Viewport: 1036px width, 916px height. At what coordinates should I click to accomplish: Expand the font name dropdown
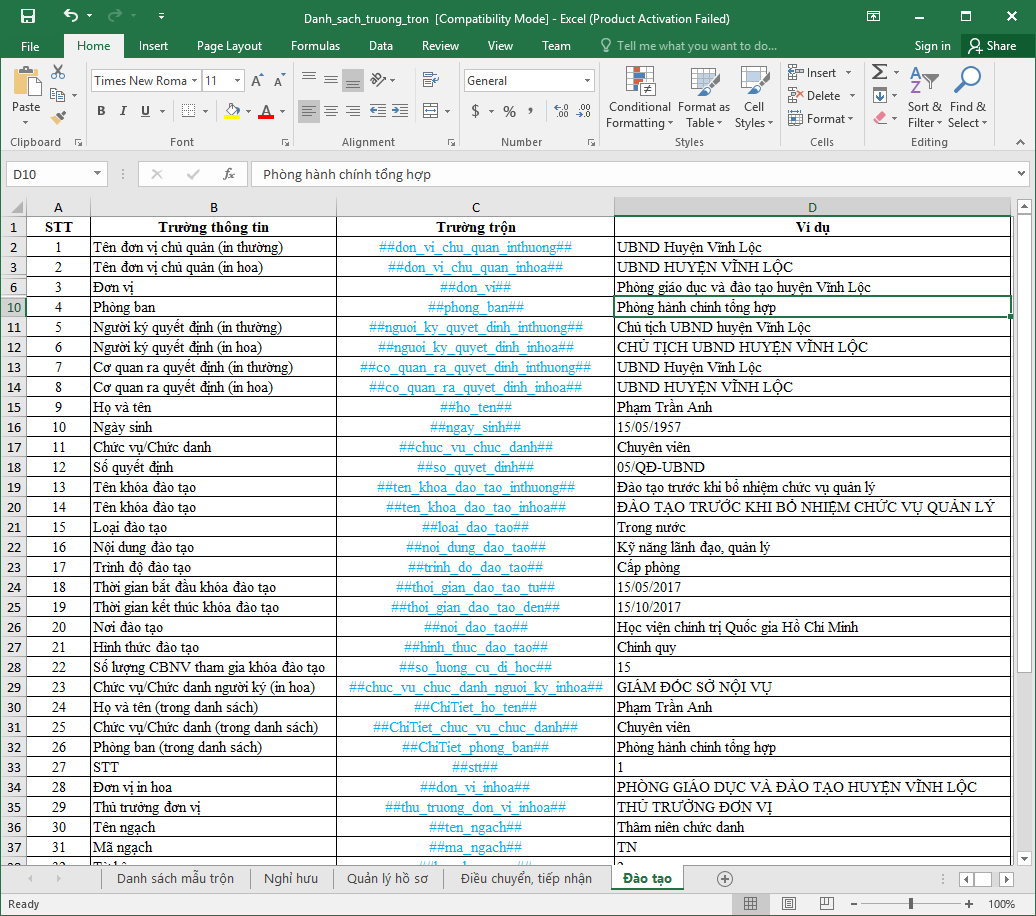click(x=193, y=81)
